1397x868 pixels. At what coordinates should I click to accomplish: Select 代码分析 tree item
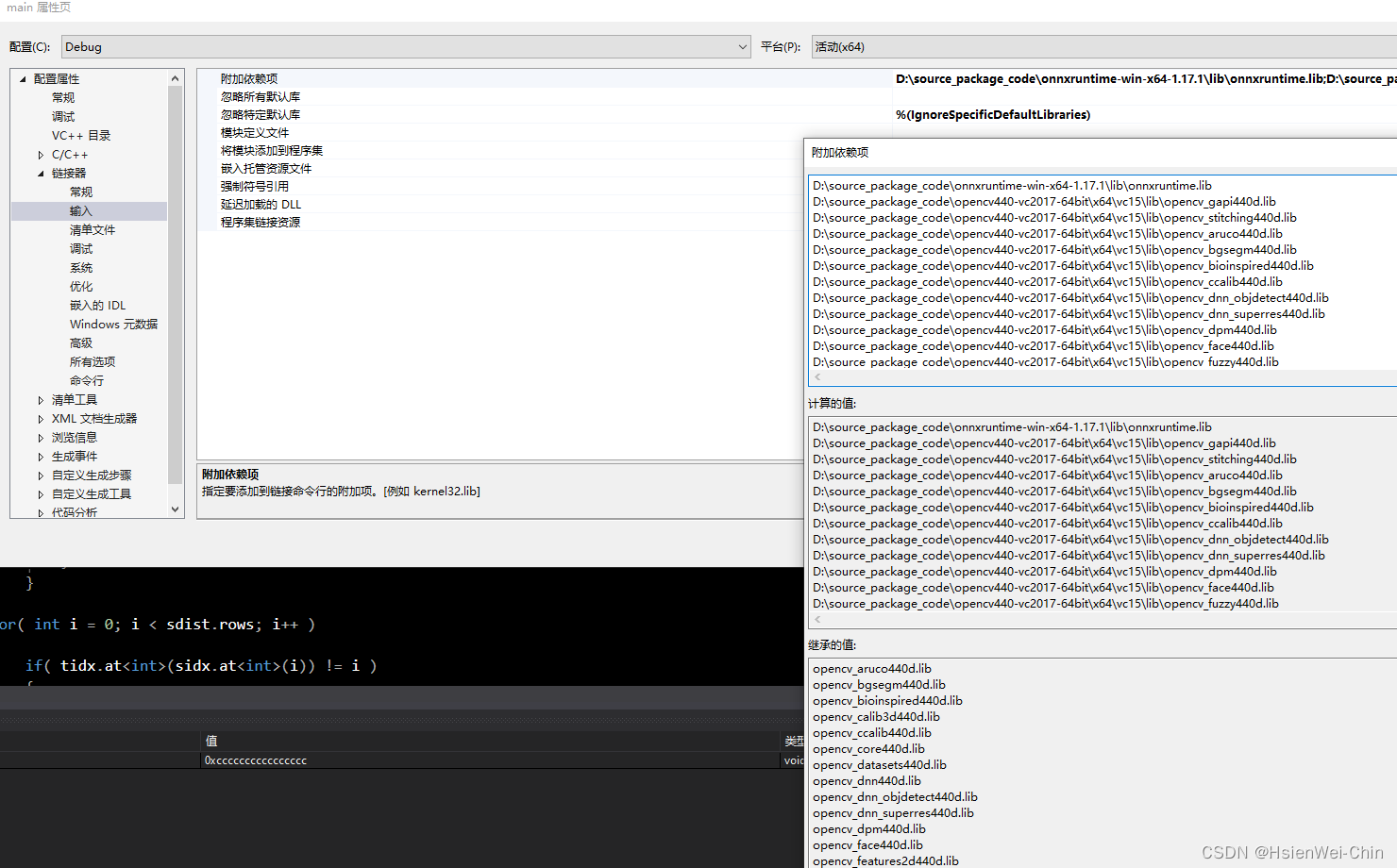coord(75,512)
